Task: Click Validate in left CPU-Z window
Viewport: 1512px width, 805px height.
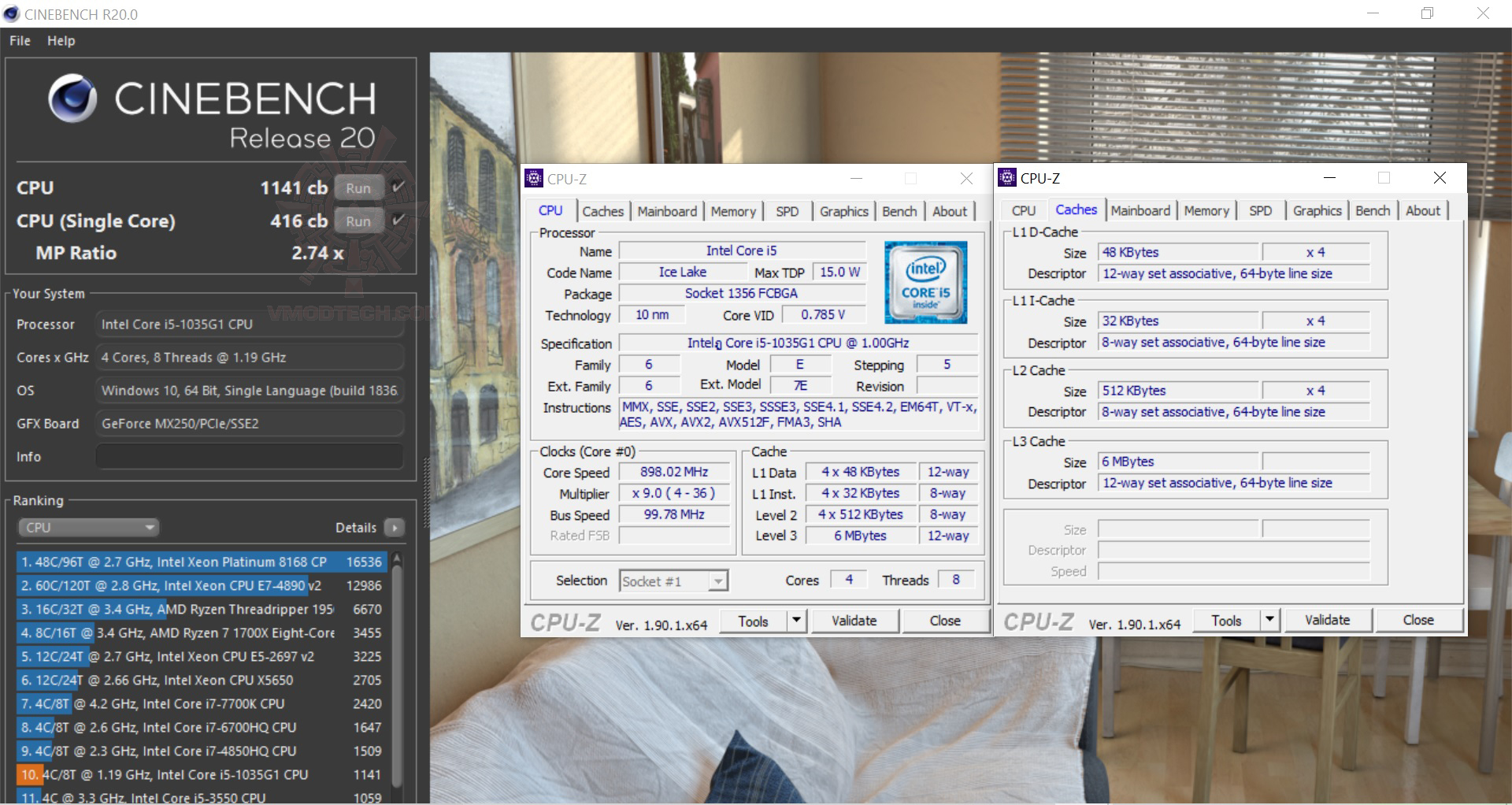Action: click(x=854, y=621)
